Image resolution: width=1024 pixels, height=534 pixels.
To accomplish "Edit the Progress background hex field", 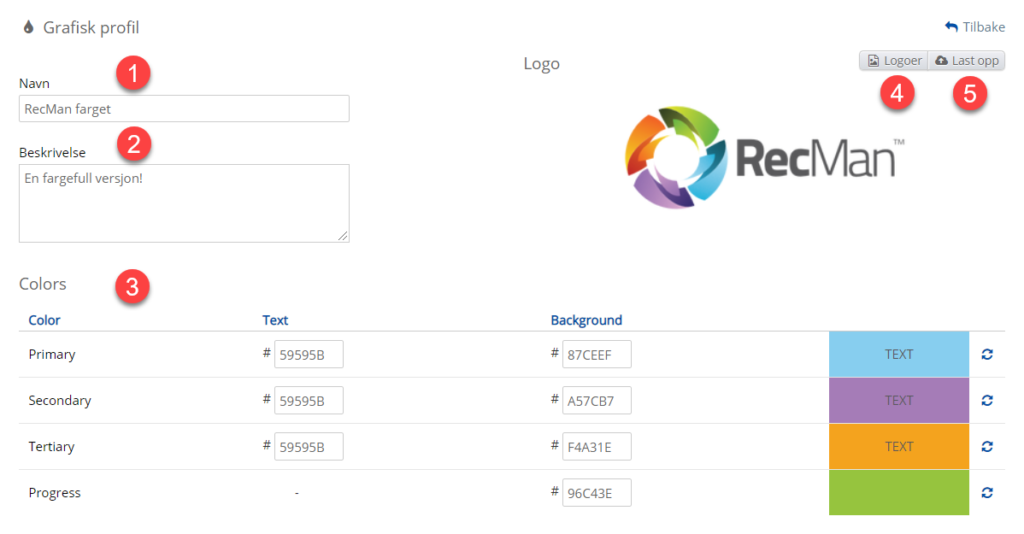I will pos(596,492).
